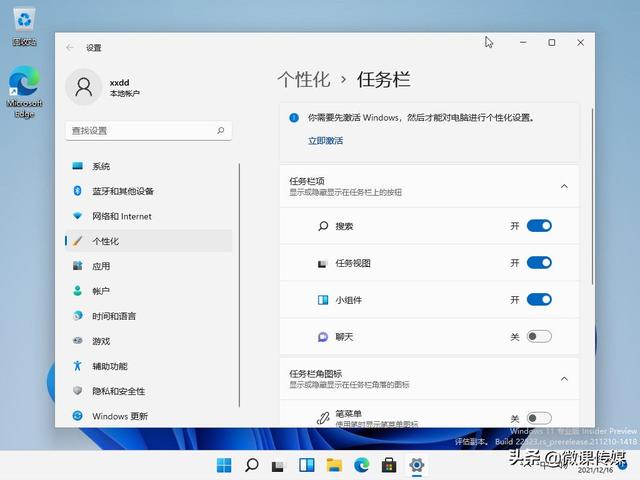Click the magnifier icon in search box
The image size is (640, 480).
pyautogui.click(x=221, y=131)
